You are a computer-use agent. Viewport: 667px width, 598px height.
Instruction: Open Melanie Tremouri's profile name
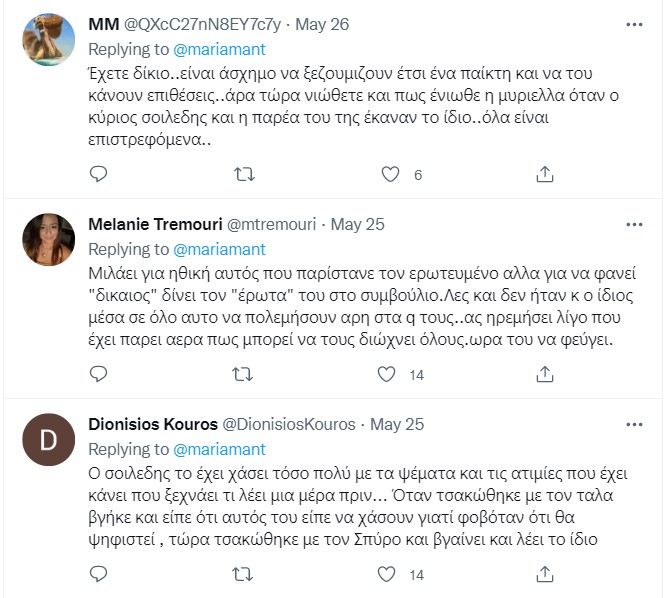point(157,225)
